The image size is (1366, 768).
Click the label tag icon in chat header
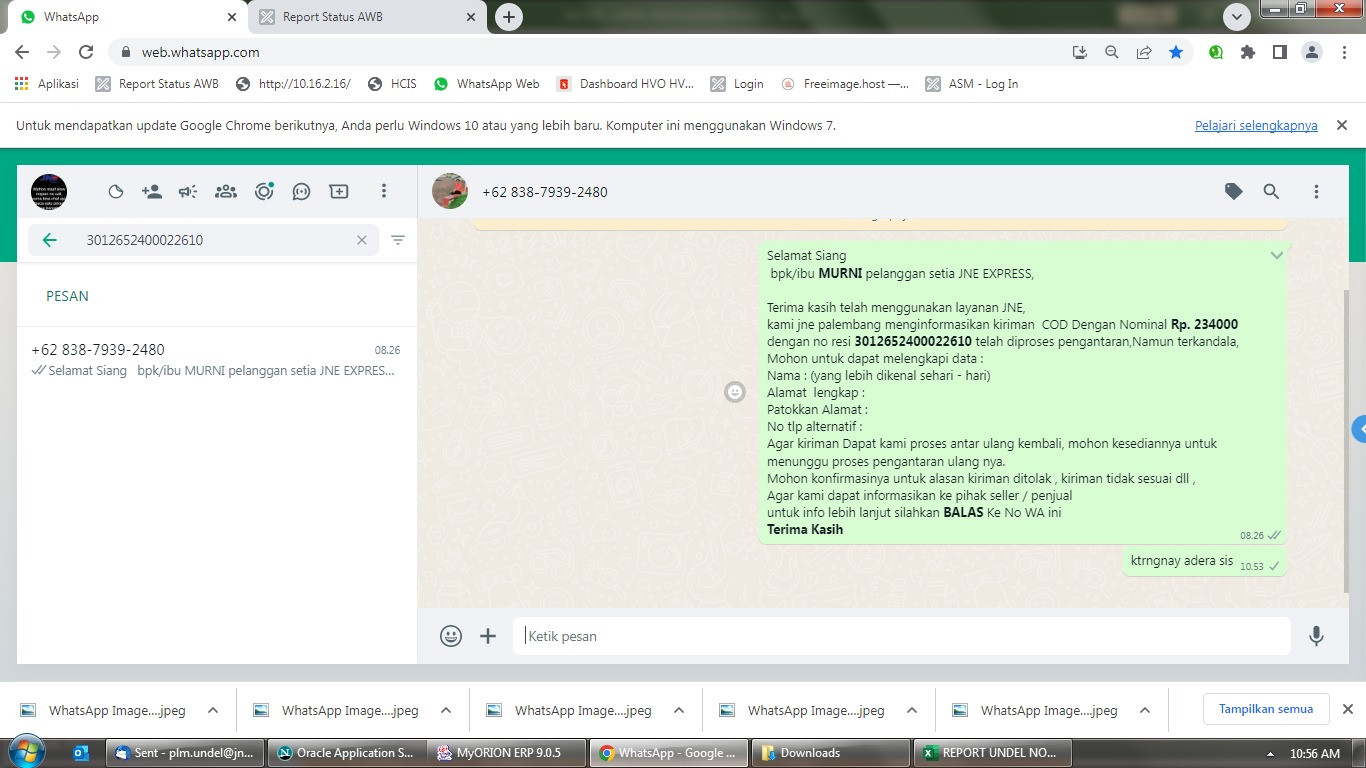click(1234, 191)
